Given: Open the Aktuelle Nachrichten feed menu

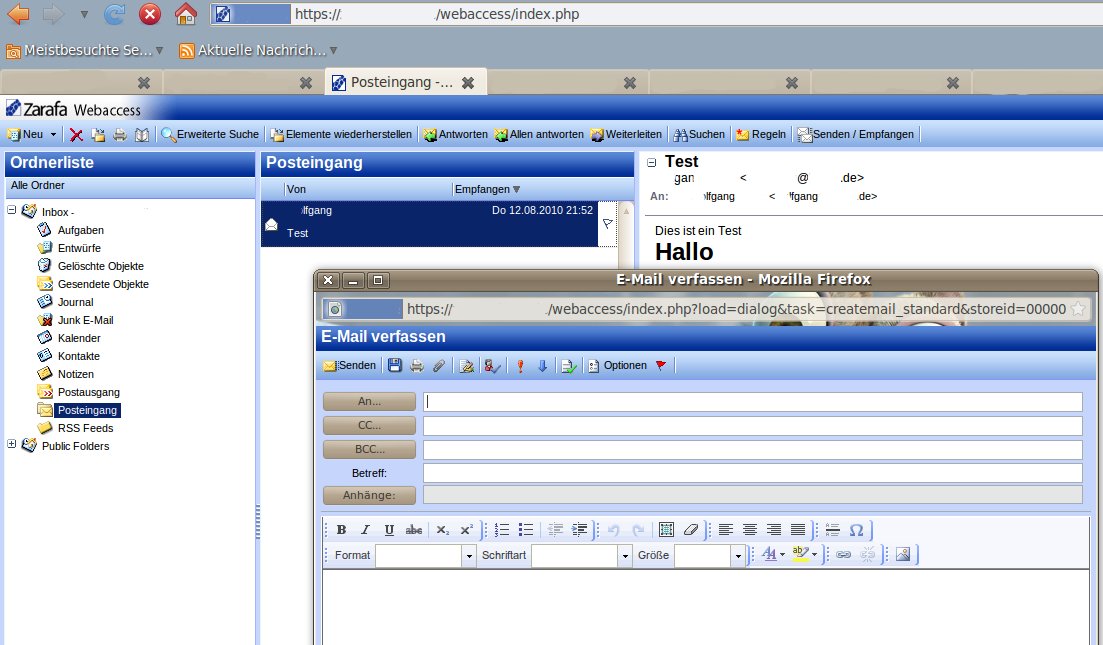Looking at the screenshot, I should pyautogui.click(x=258, y=50).
